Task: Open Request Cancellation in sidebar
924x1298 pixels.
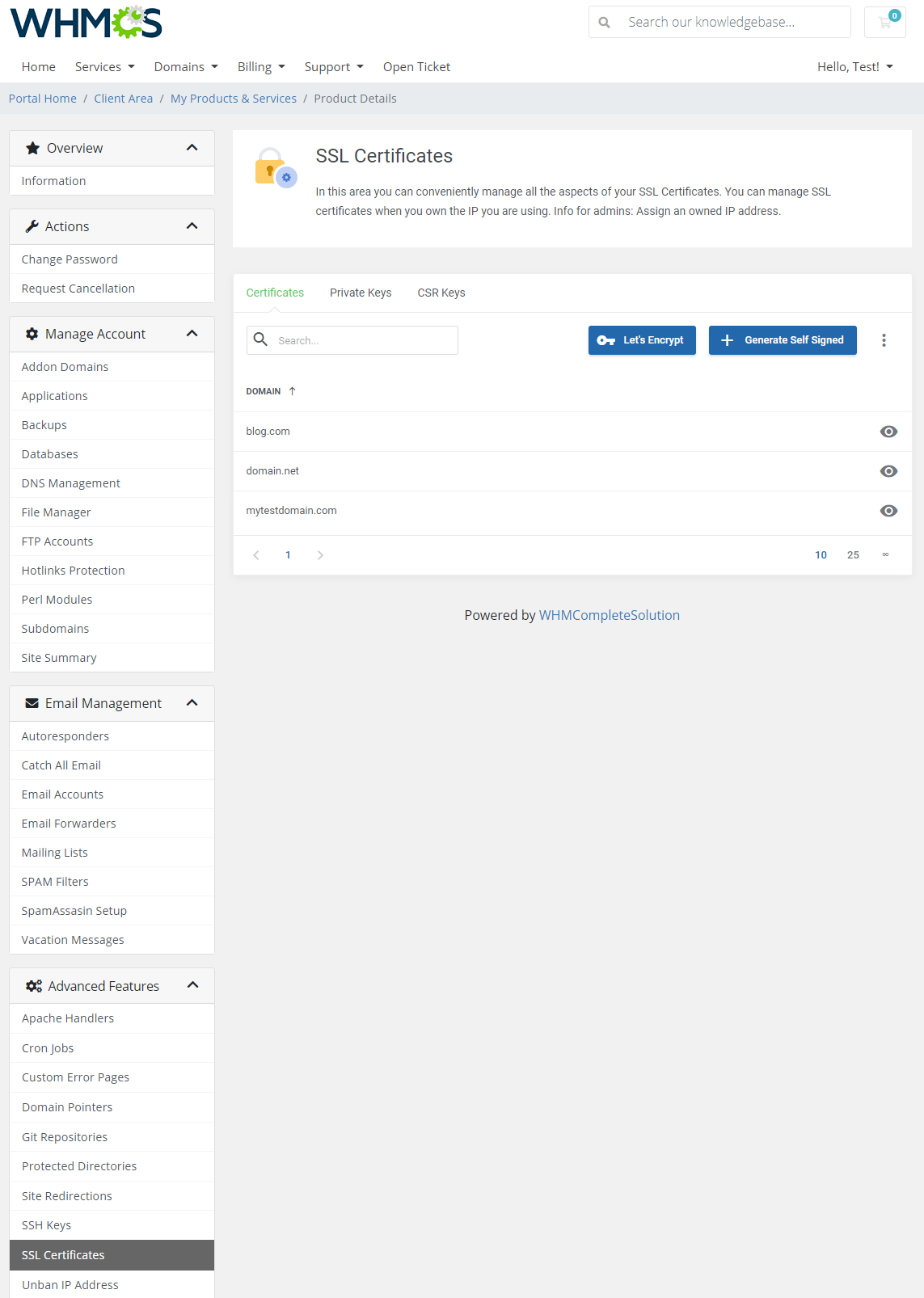Action: (112, 289)
